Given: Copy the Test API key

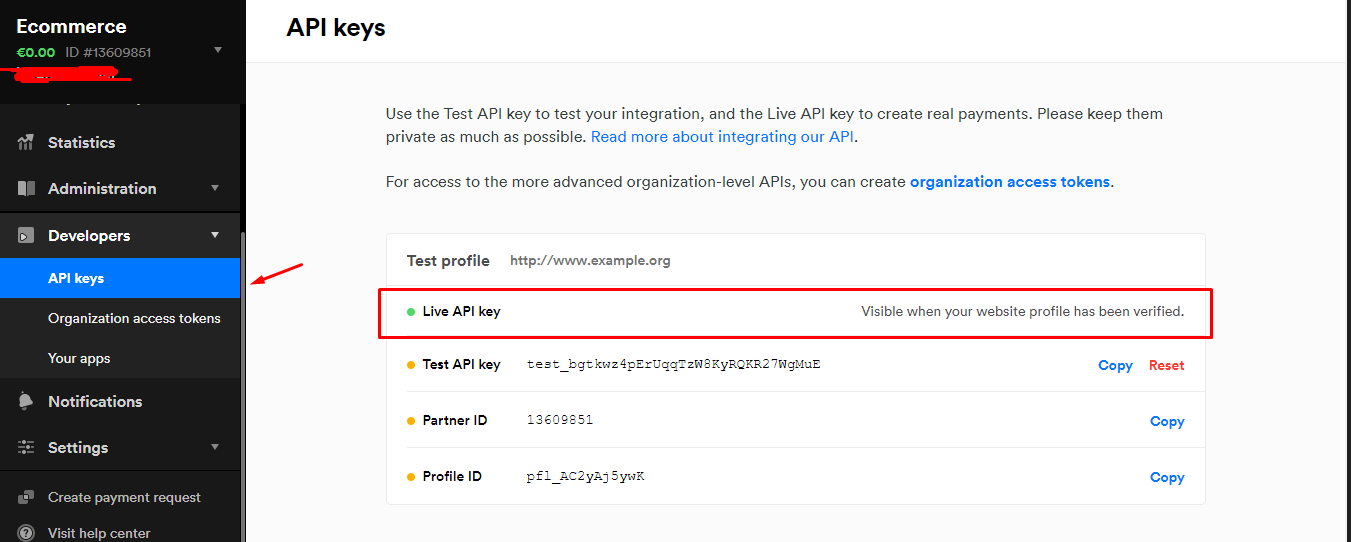Looking at the screenshot, I should click(1115, 365).
